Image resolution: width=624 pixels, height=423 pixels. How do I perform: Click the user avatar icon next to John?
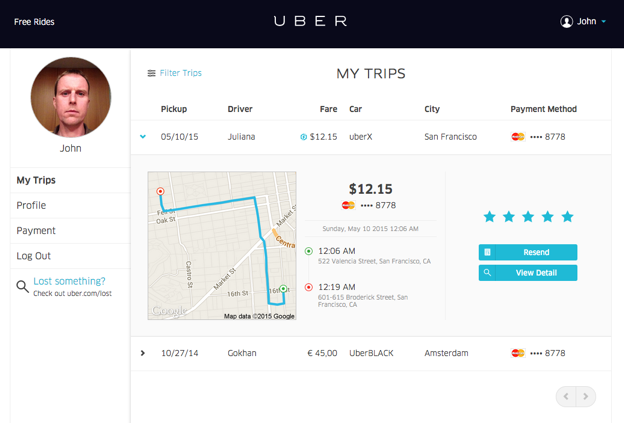[567, 21]
